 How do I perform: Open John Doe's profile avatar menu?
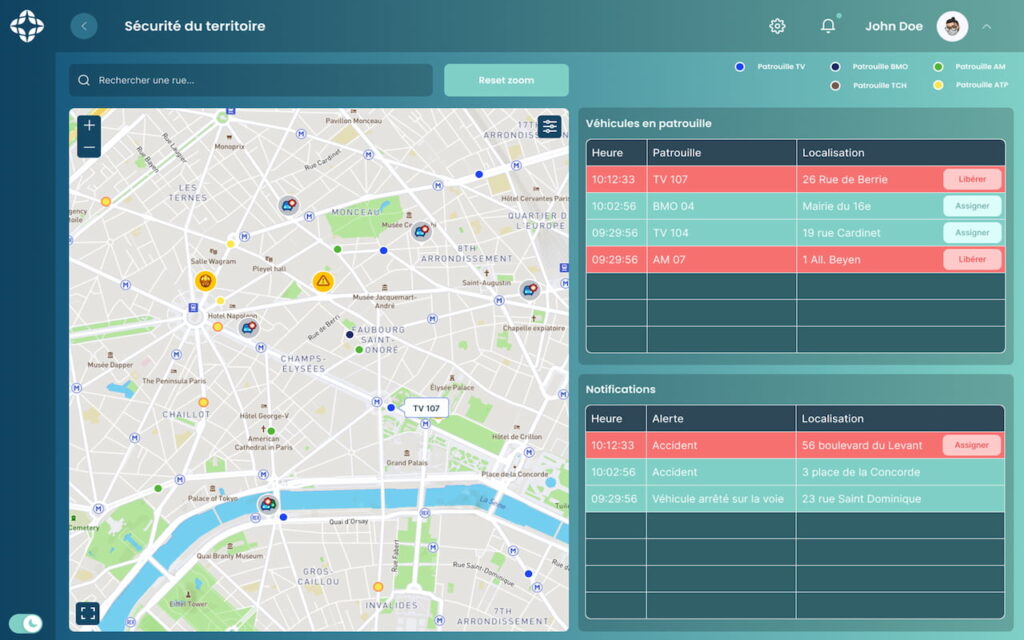[x=952, y=26]
